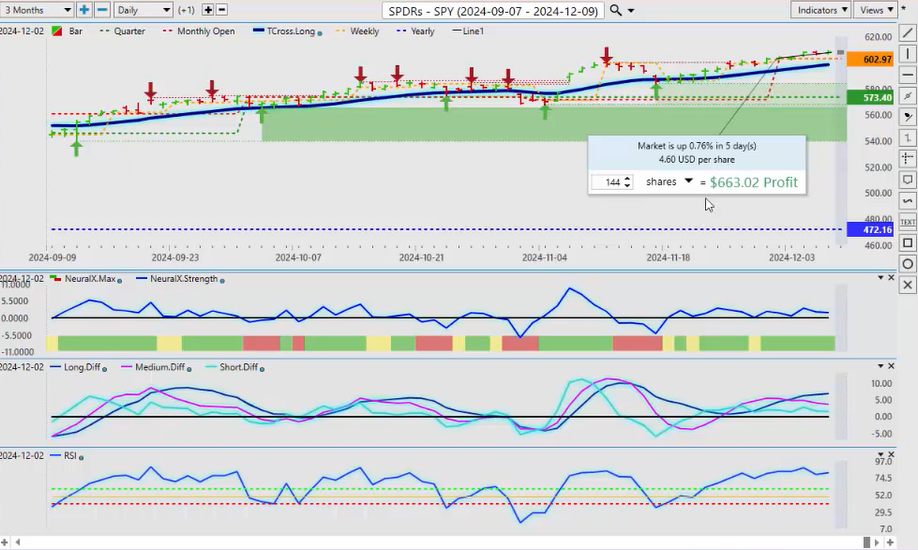Select the vertical line drawing tool
Image resolution: width=918 pixels, height=550 pixels.
[907, 54]
